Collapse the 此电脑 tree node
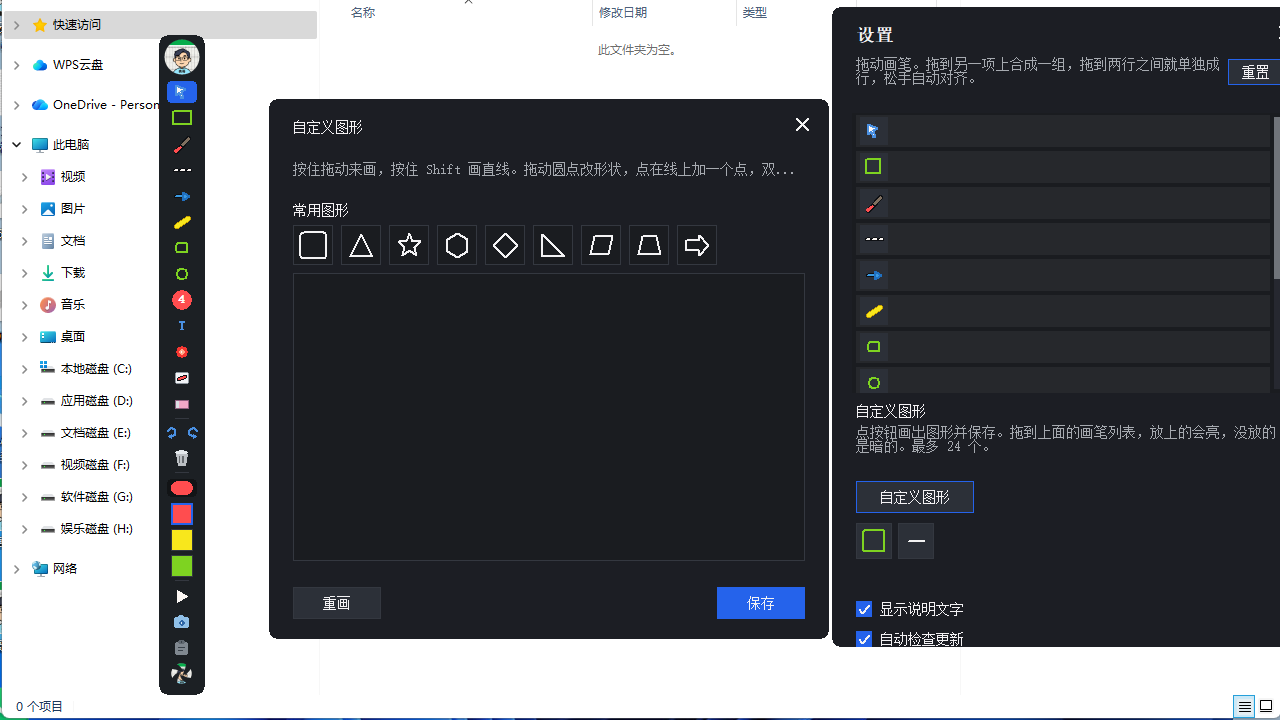The width and height of the screenshot is (1280, 720). click(17, 145)
